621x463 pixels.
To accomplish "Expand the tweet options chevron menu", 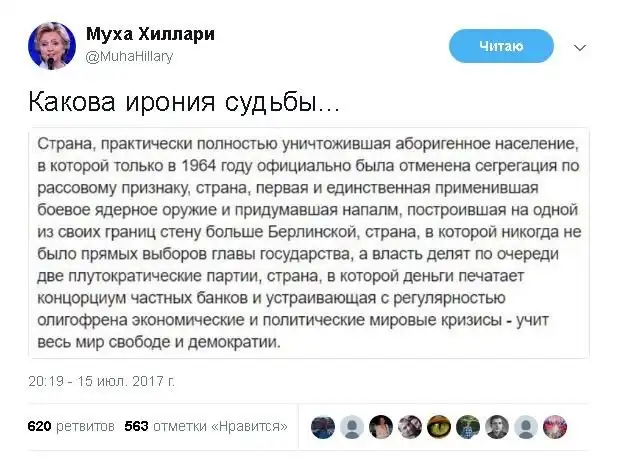I will (x=580, y=46).
